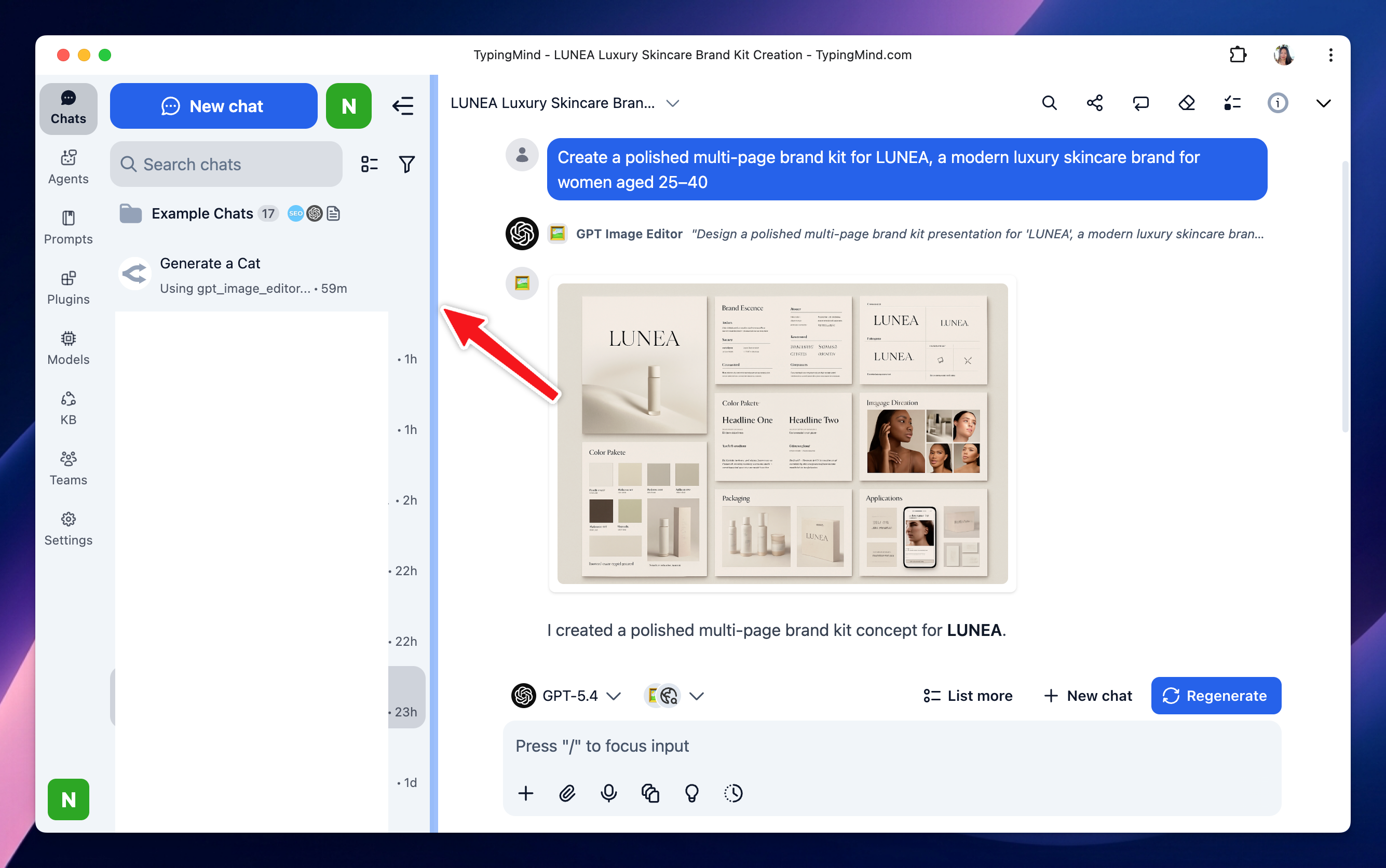The image size is (1386, 868).
Task: Share this chat using the share icon
Action: 1094,103
